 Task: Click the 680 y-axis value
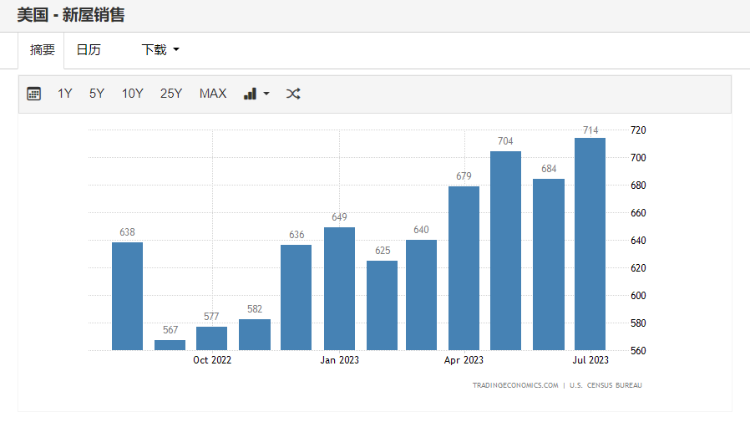[638, 185]
